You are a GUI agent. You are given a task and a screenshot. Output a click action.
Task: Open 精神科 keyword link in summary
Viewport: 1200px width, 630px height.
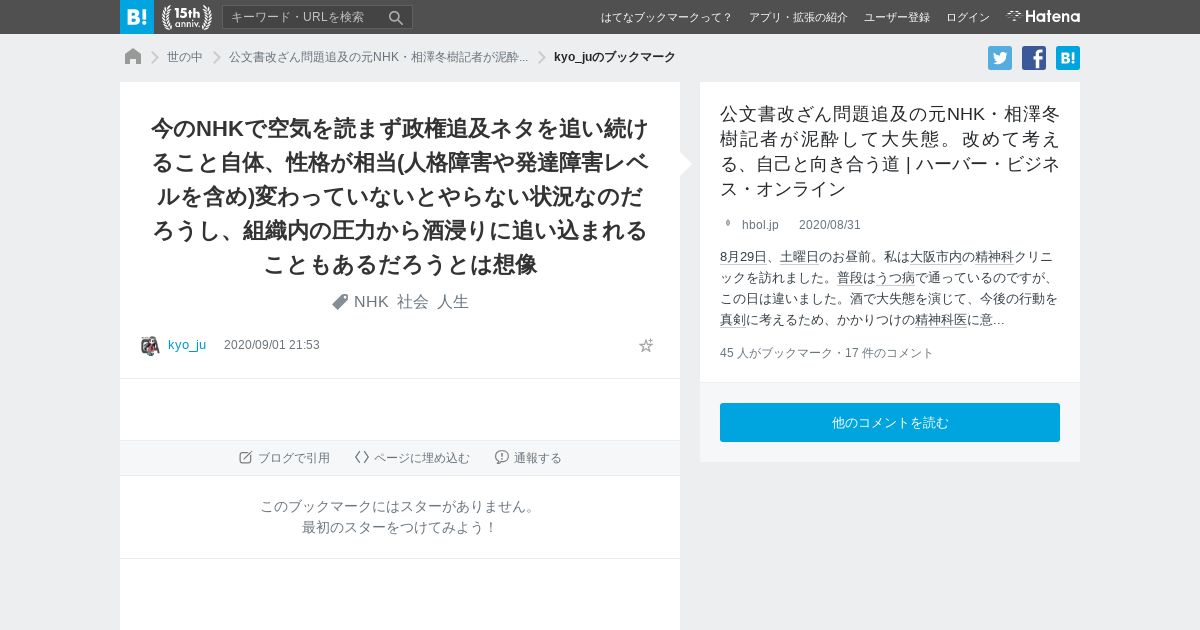click(x=994, y=257)
